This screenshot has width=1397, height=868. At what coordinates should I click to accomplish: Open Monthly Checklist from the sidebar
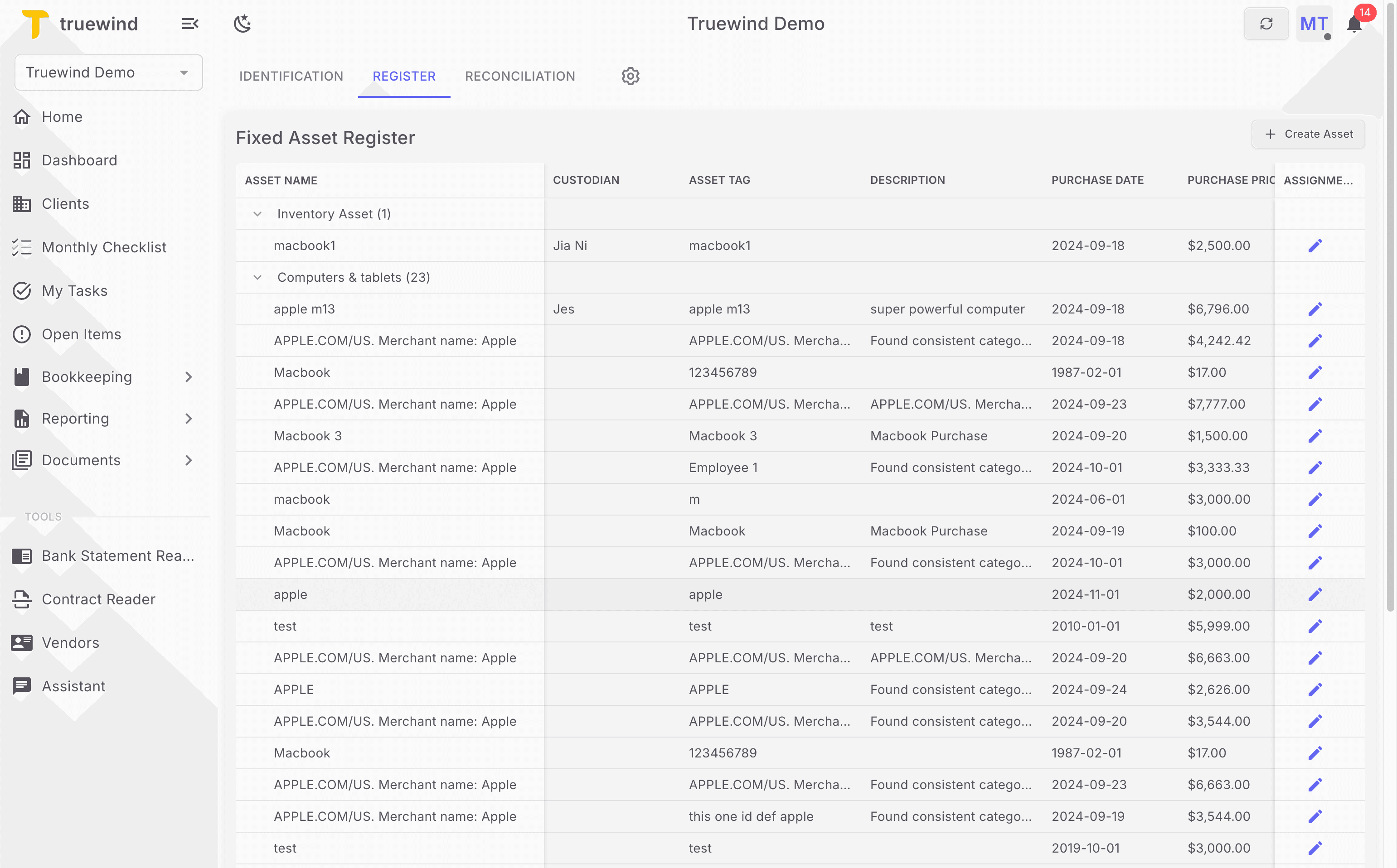pyautogui.click(x=105, y=247)
